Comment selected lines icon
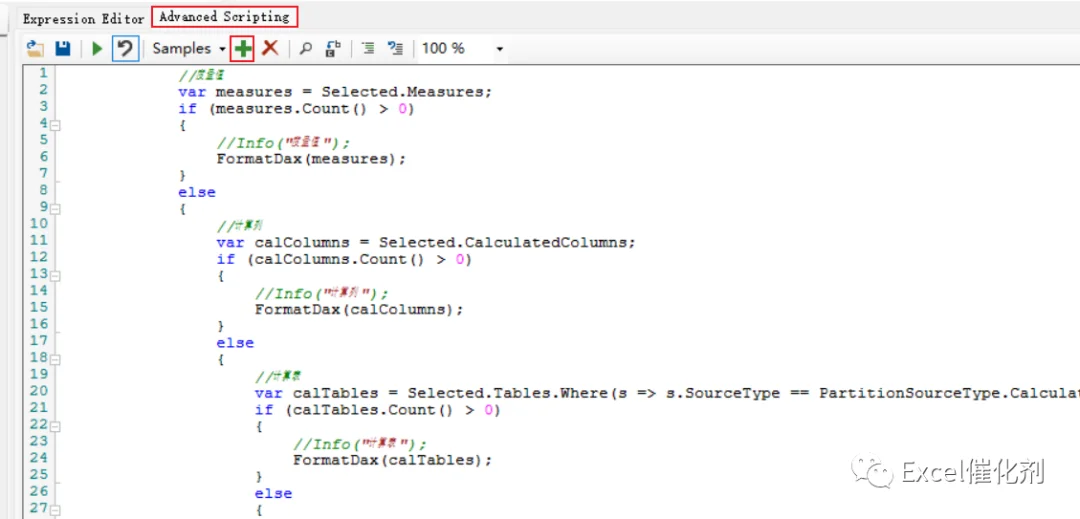 pos(368,49)
